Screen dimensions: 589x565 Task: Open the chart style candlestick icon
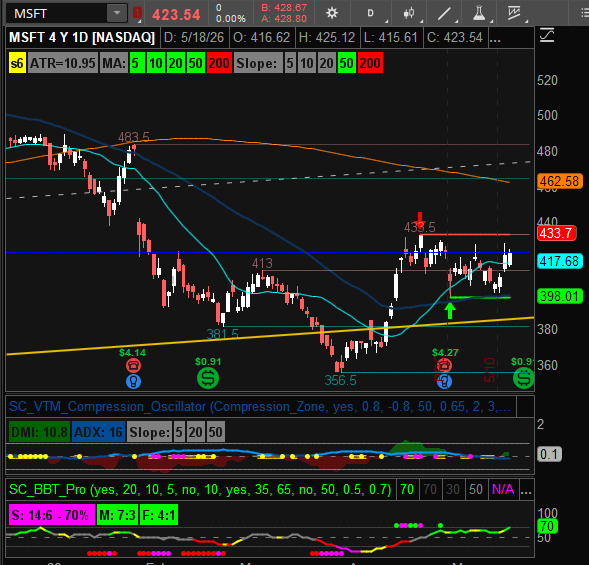pyautogui.click(x=409, y=14)
